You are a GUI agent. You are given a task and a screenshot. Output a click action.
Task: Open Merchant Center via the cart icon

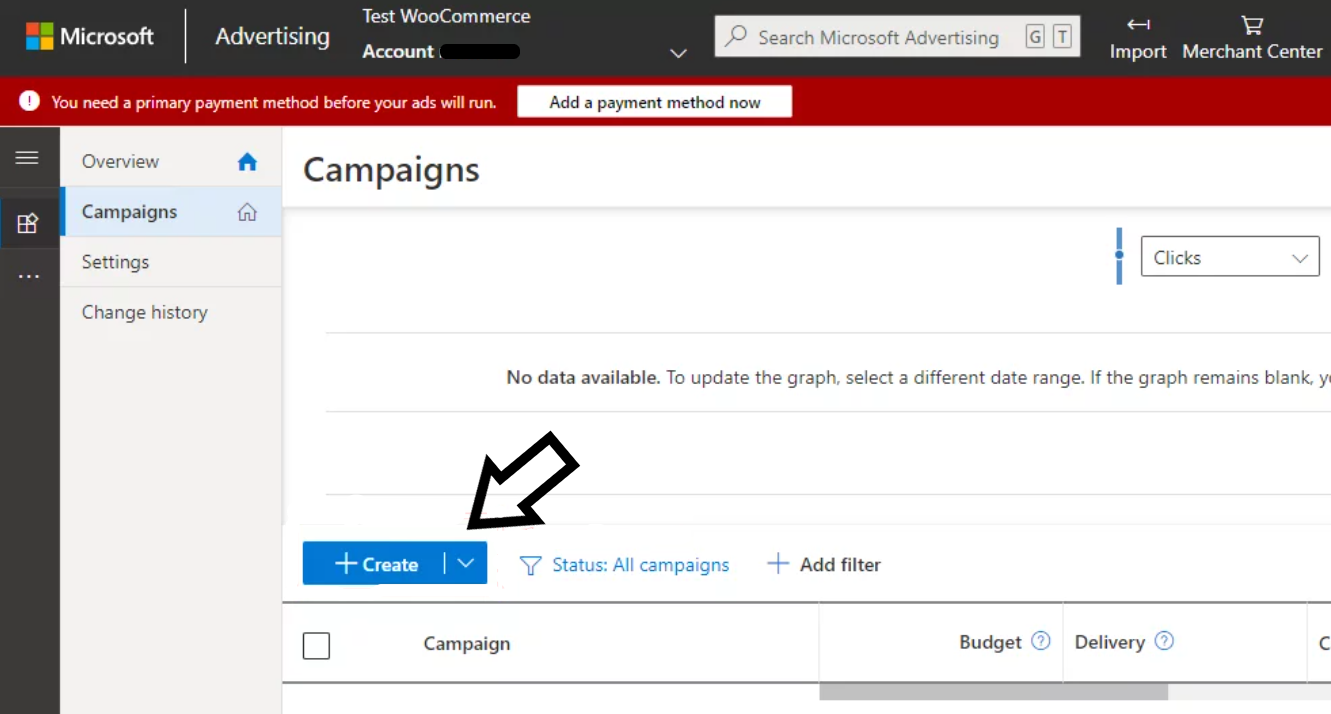pos(1250,28)
